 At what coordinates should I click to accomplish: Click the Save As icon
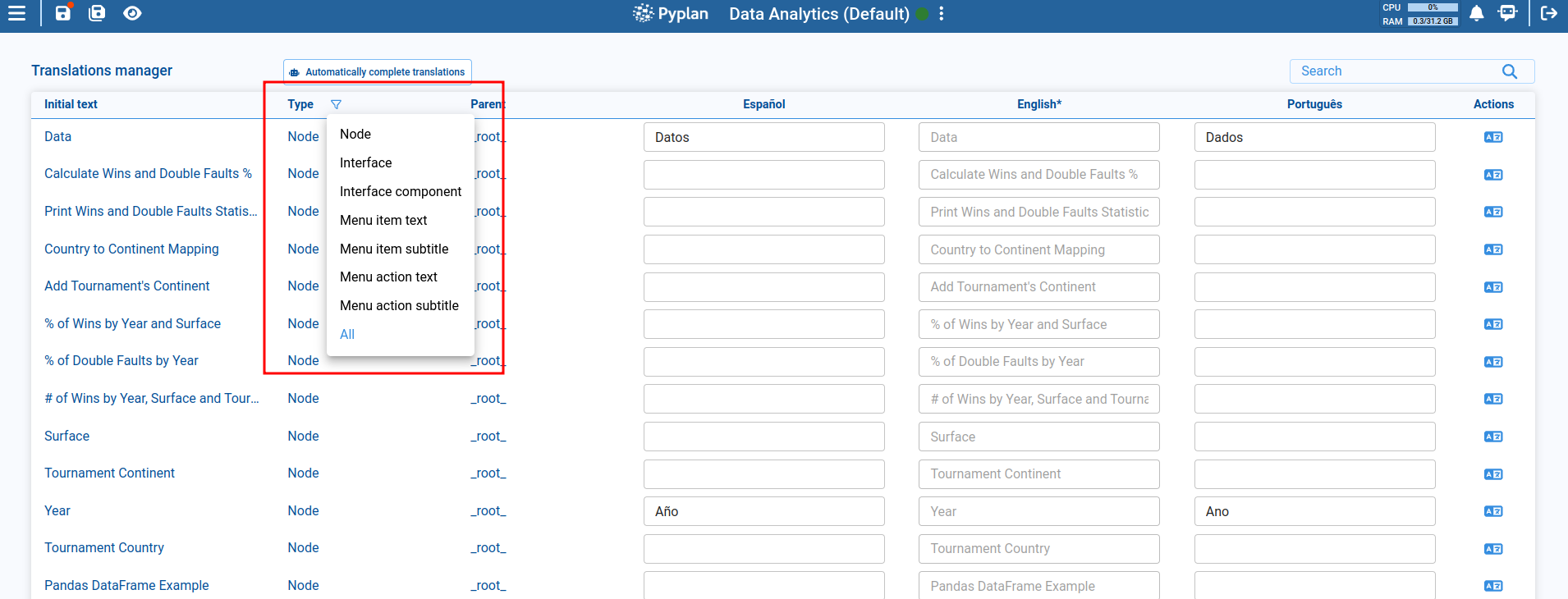[97, 13]
